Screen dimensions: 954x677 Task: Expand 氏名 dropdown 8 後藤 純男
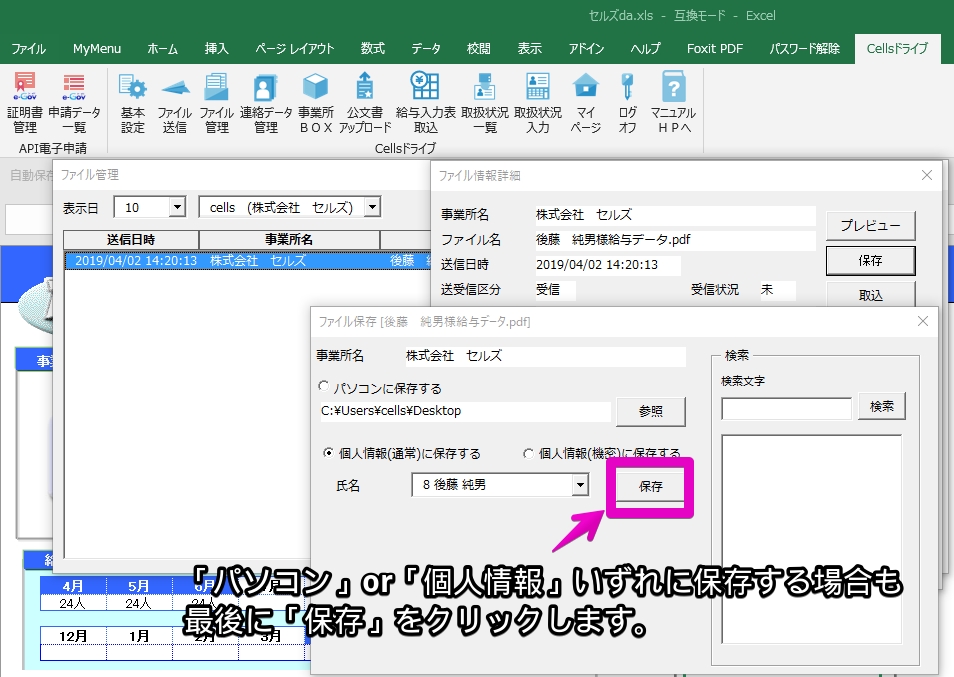[580, 485]
